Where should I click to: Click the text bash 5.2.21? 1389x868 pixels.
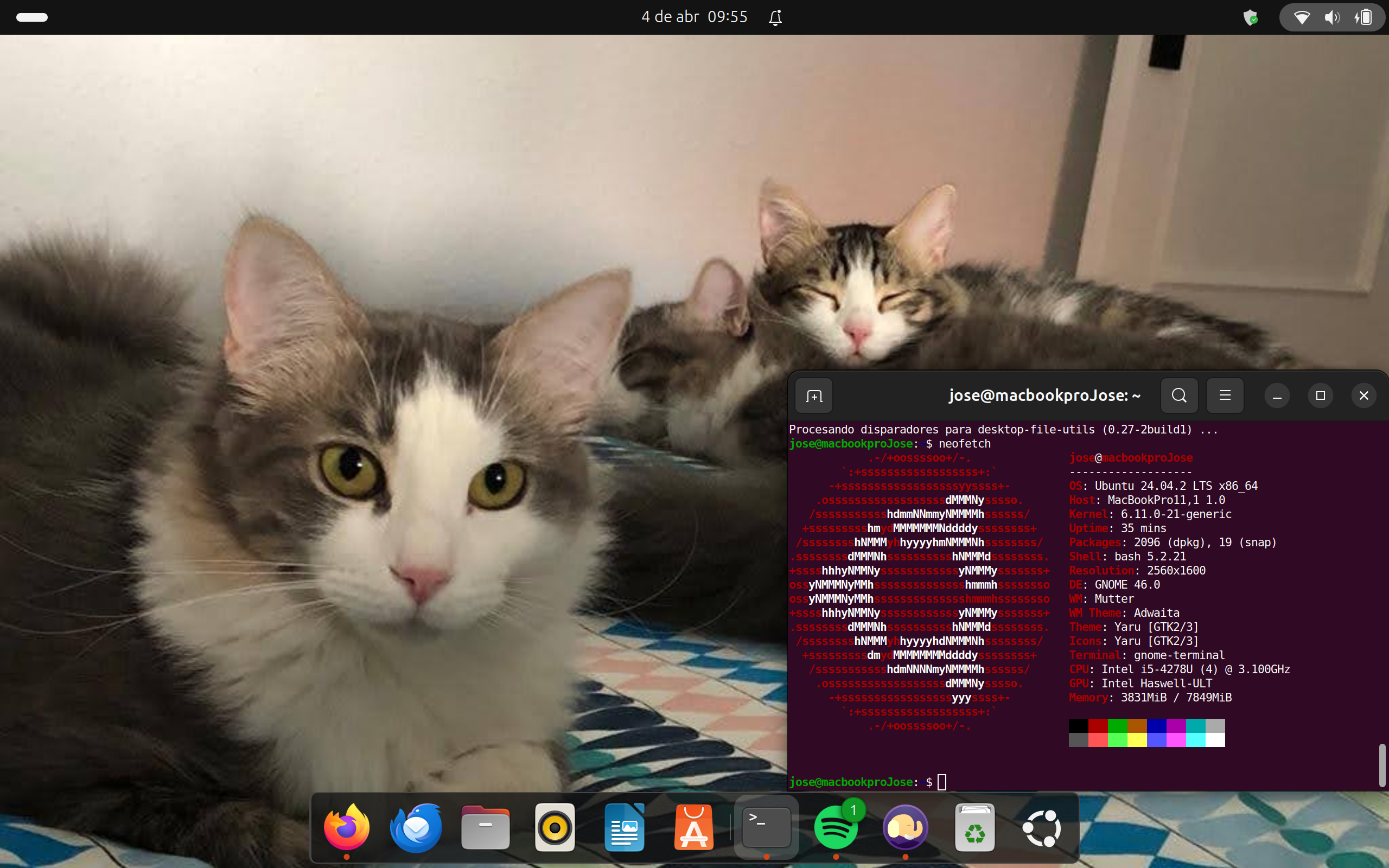coord(1150,556)
